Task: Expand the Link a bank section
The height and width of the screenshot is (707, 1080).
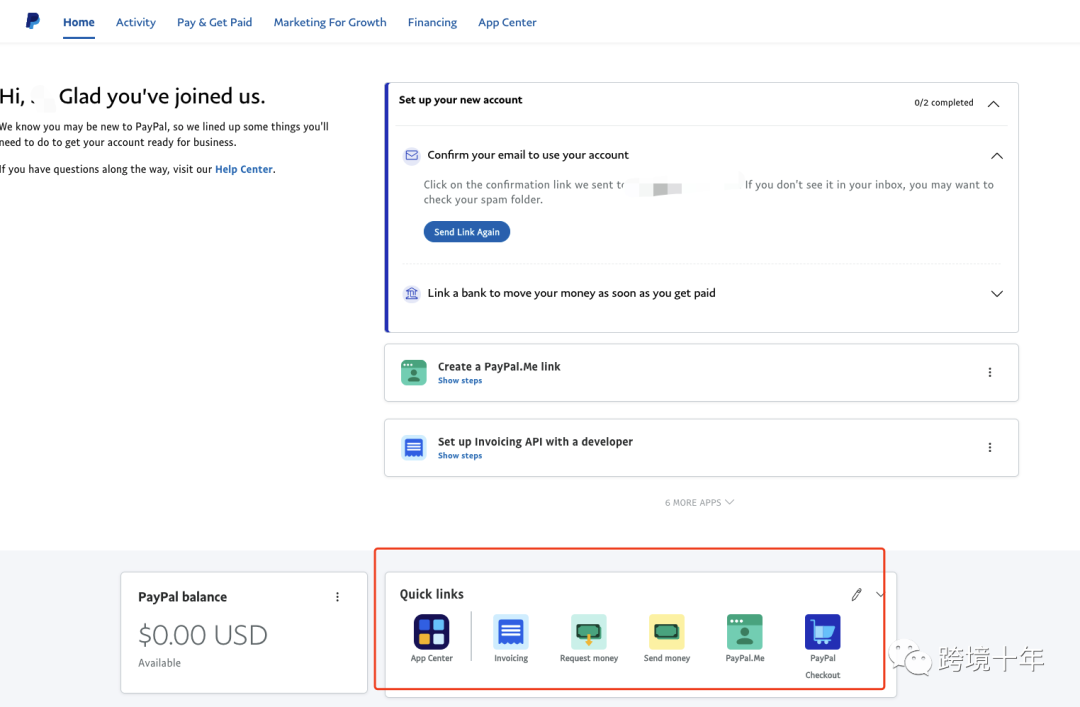Action: tap(997, 294)
